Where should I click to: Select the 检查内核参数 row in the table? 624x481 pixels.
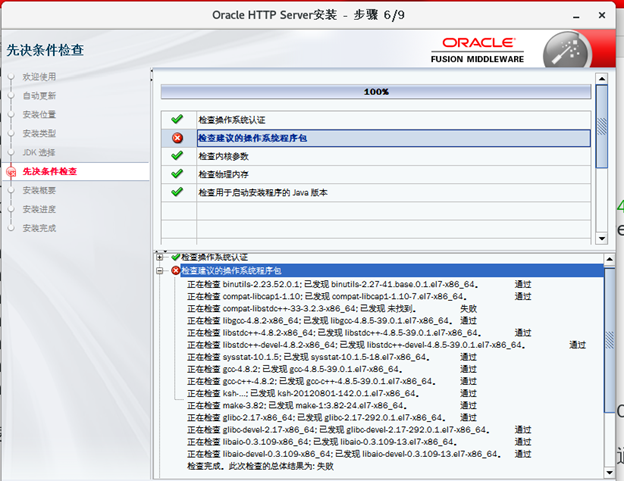point(376,156)
